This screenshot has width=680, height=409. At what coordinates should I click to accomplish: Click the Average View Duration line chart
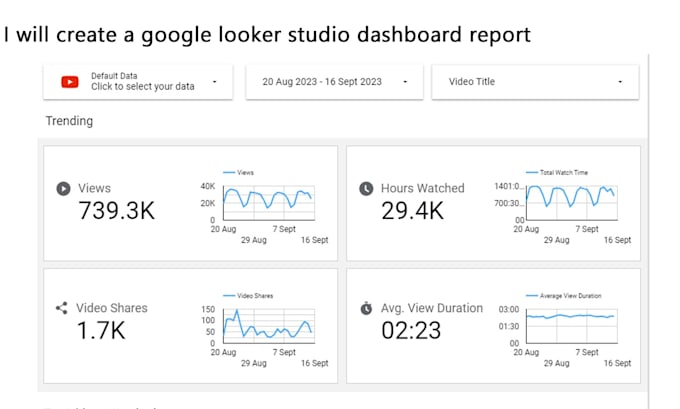click(572, 326)
